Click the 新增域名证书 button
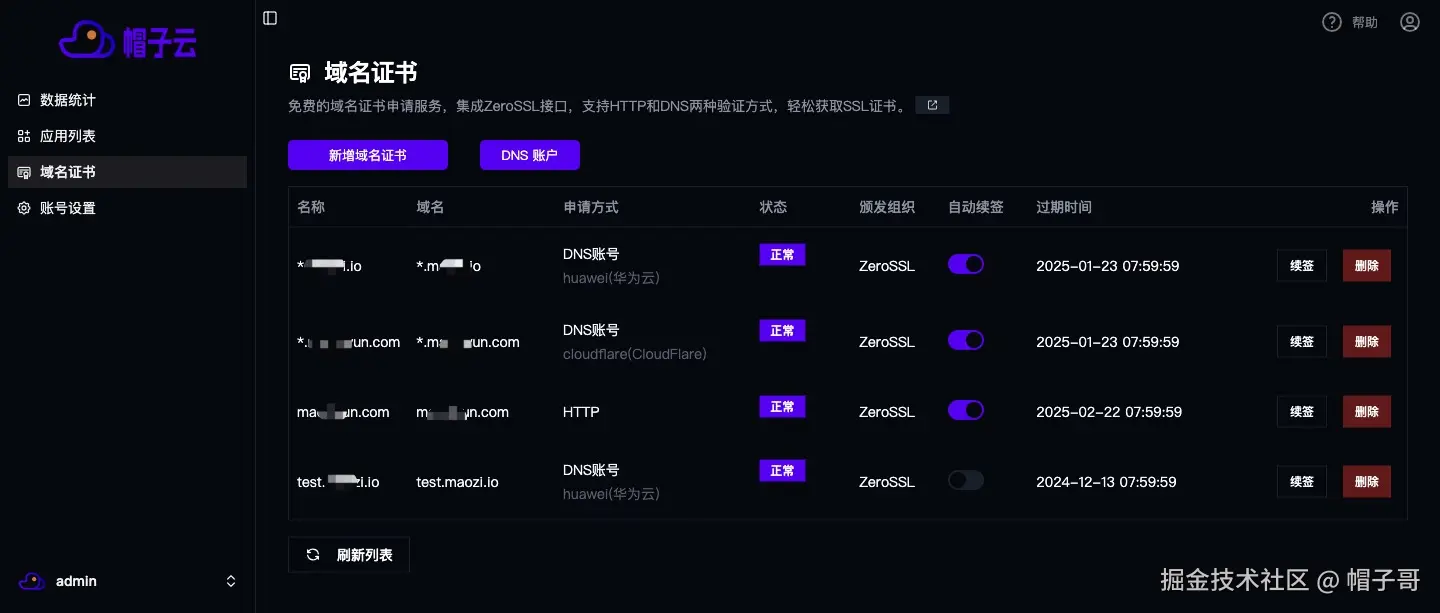Viewport: 1440px width, 613px height. [368, 155]
